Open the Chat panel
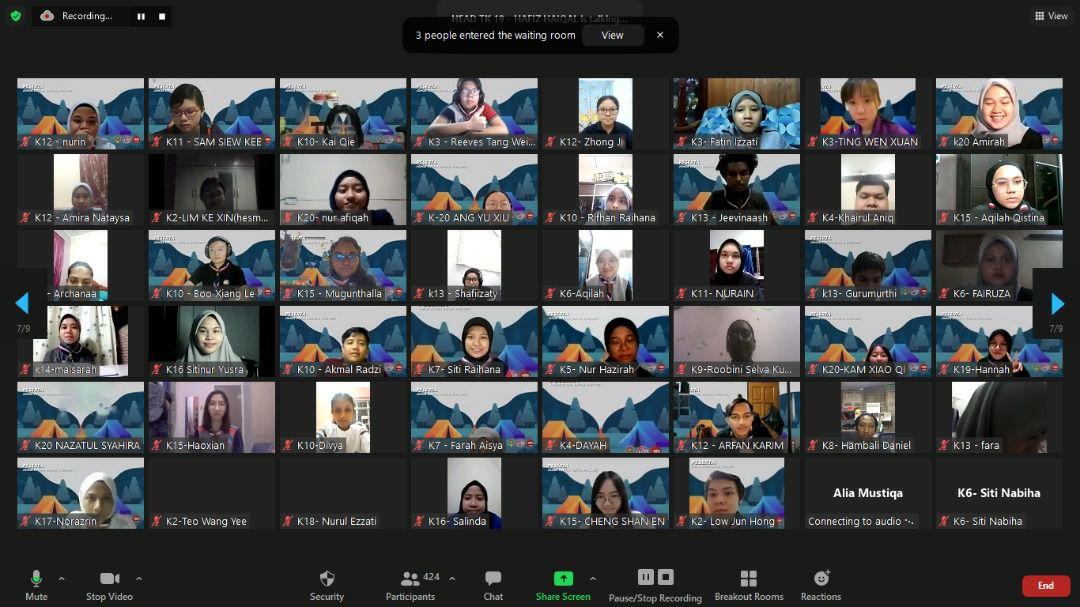 tap(493, 584)
